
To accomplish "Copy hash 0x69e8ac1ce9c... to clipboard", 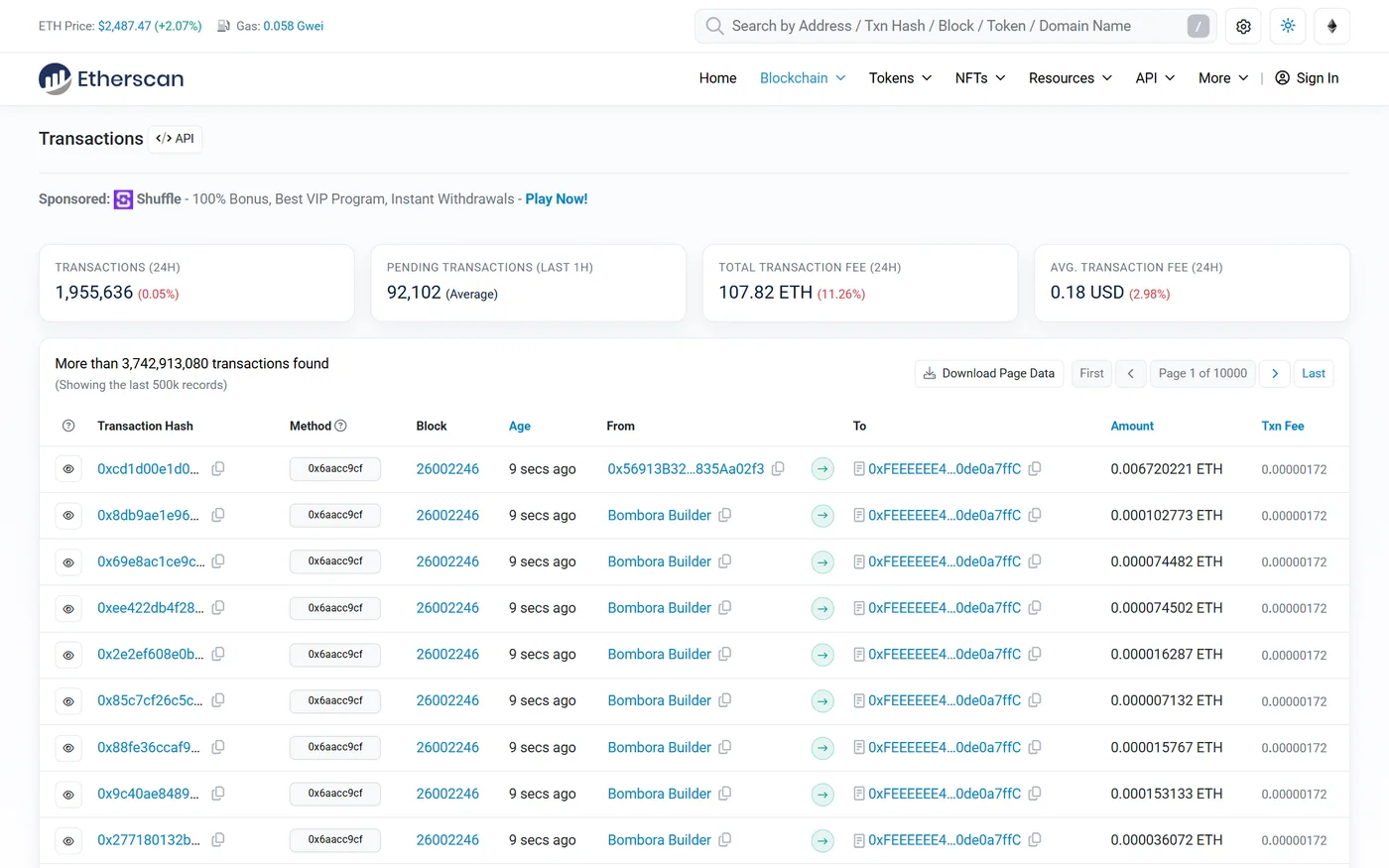I will [x=218, y=561].
